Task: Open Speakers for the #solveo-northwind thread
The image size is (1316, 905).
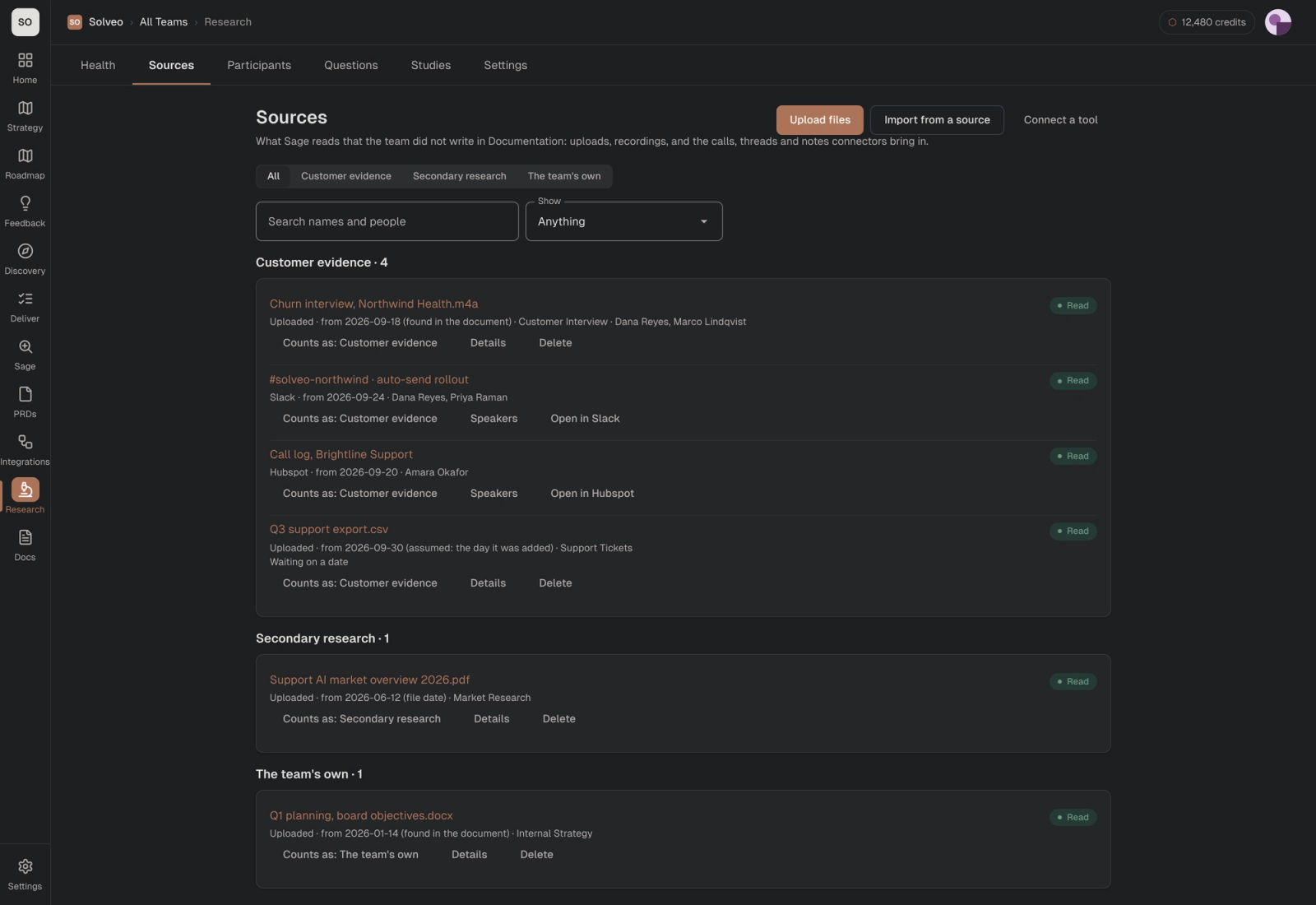Action: pyautogui.click(x=493, y=419)
